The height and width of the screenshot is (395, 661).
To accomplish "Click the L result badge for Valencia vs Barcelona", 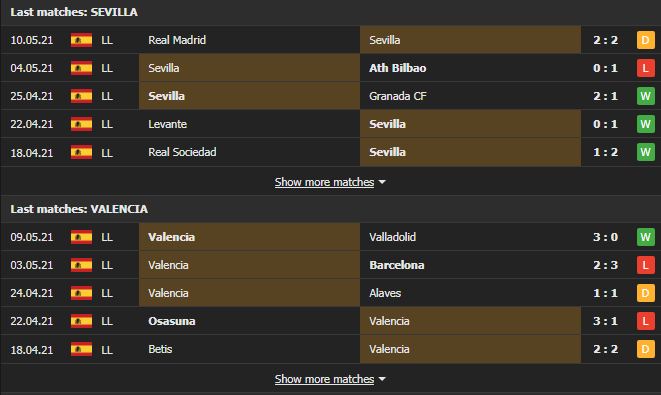I will (645, 265).
